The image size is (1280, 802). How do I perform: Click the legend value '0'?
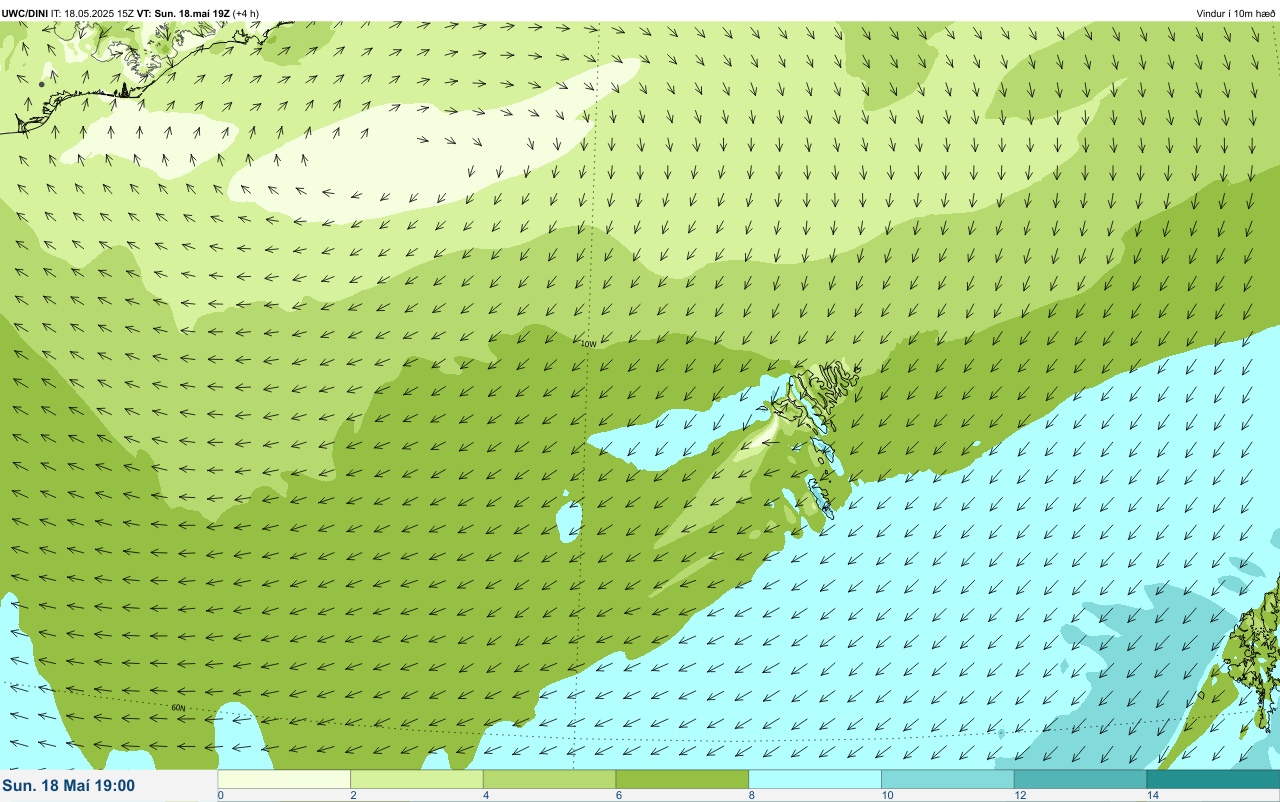coord(220,795)
